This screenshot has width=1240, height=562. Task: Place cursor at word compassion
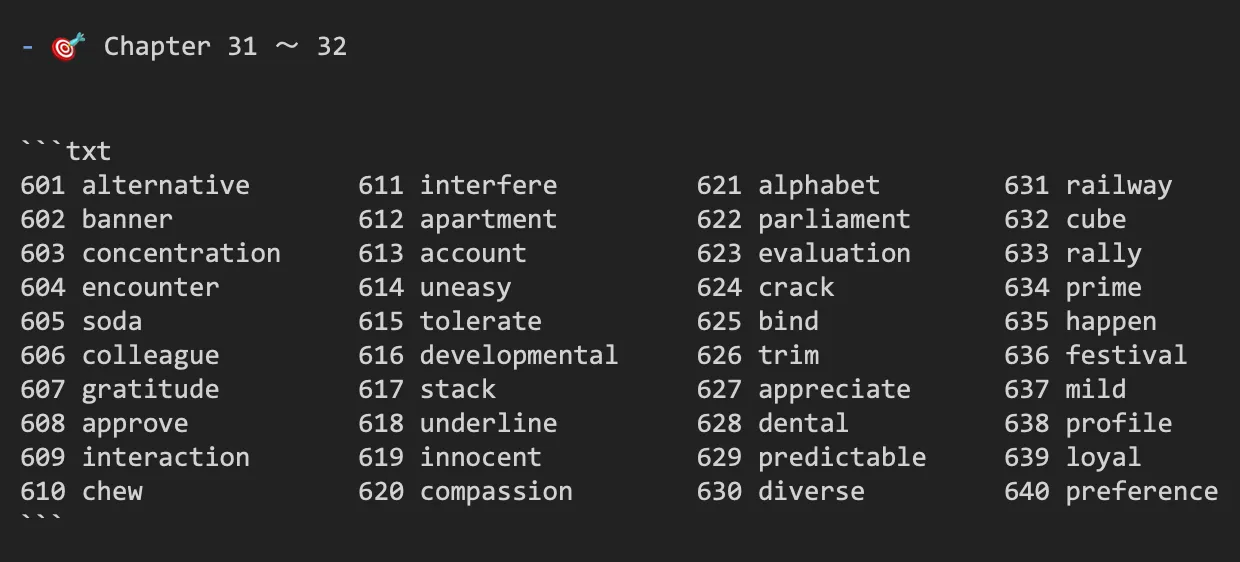click(496, 491)
